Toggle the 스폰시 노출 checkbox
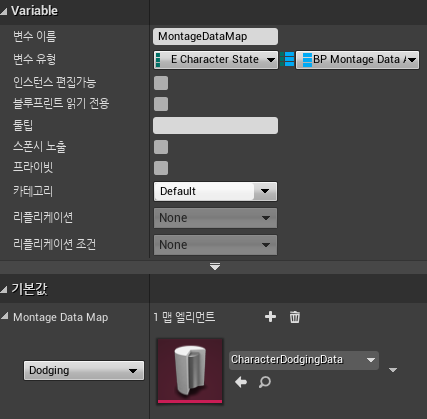The height and width of the screenshot is (419, 427). 161,147
